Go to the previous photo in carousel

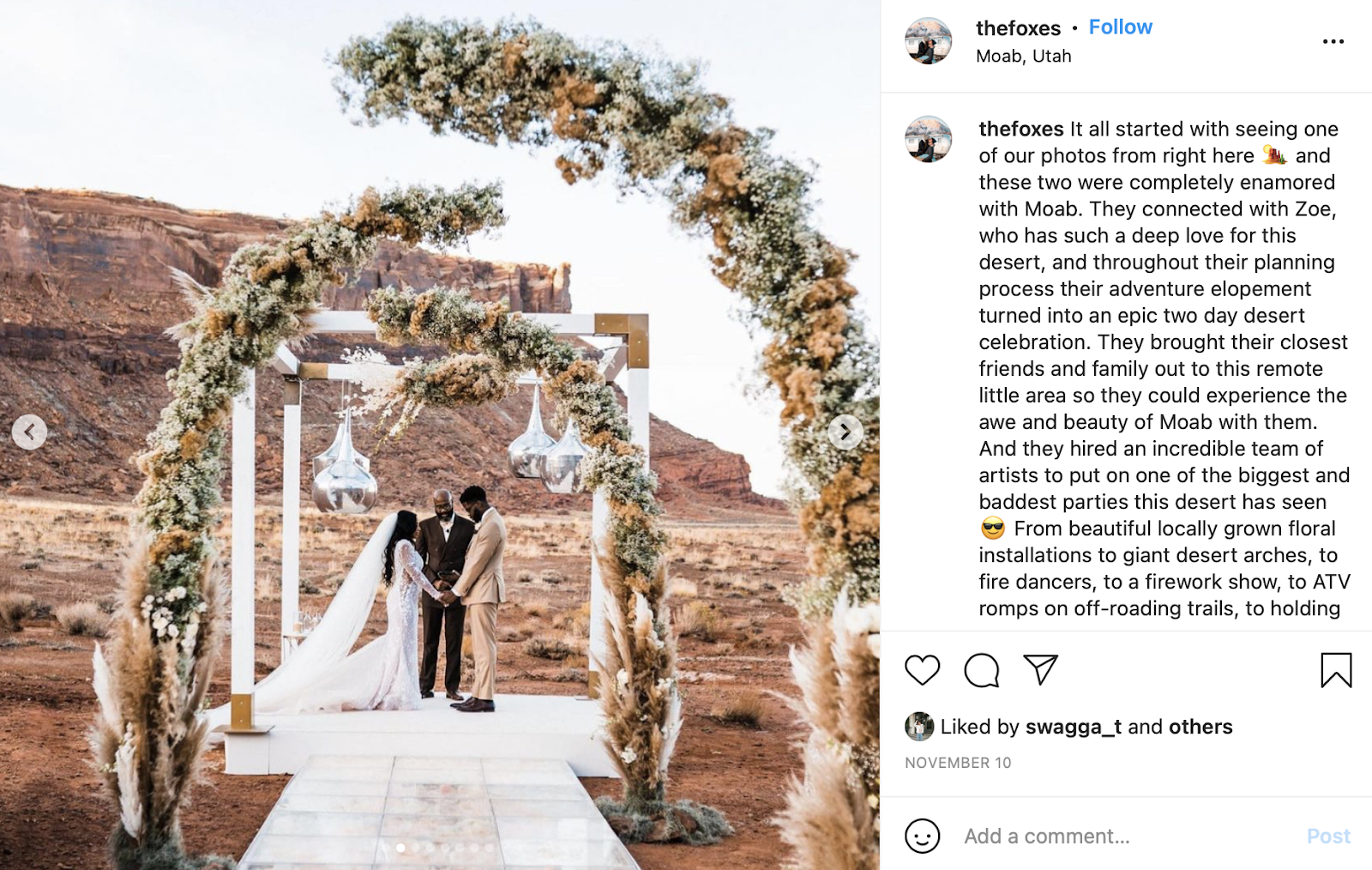coord(29,432)
